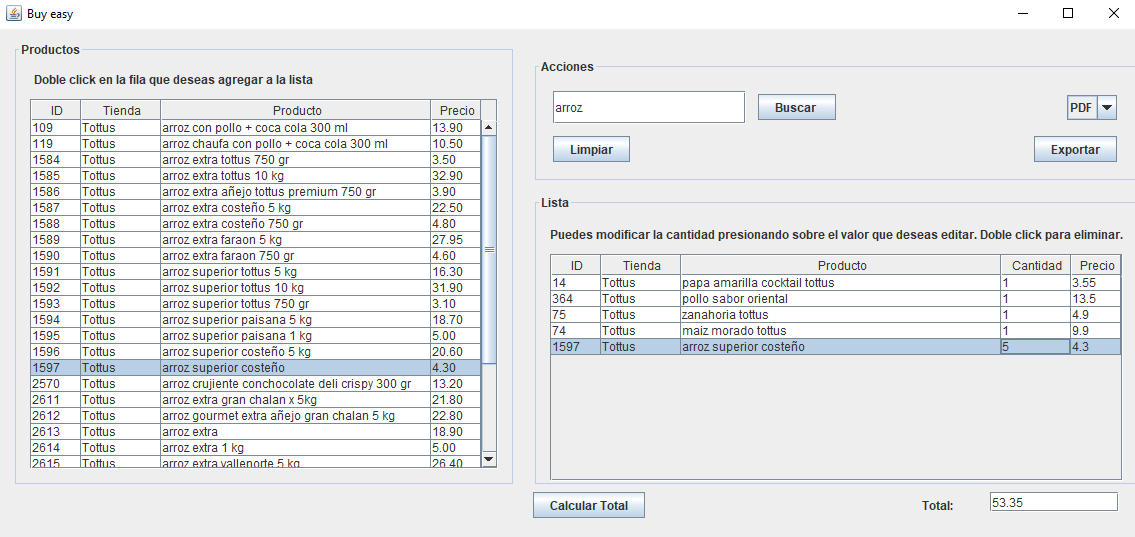
Task: Select row arroz superior tottus 10 kg
Action: [256, 287]
